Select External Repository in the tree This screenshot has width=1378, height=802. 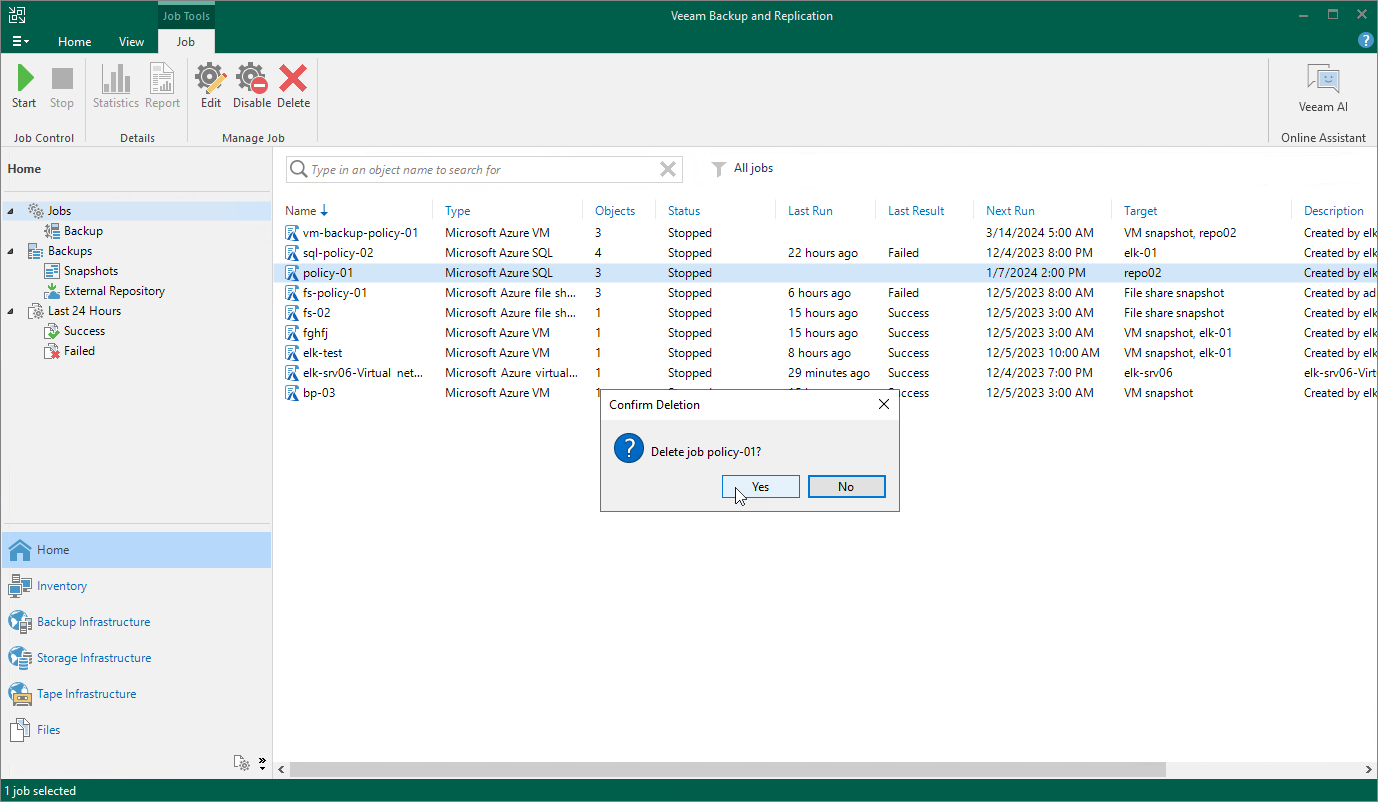point(114,291)
